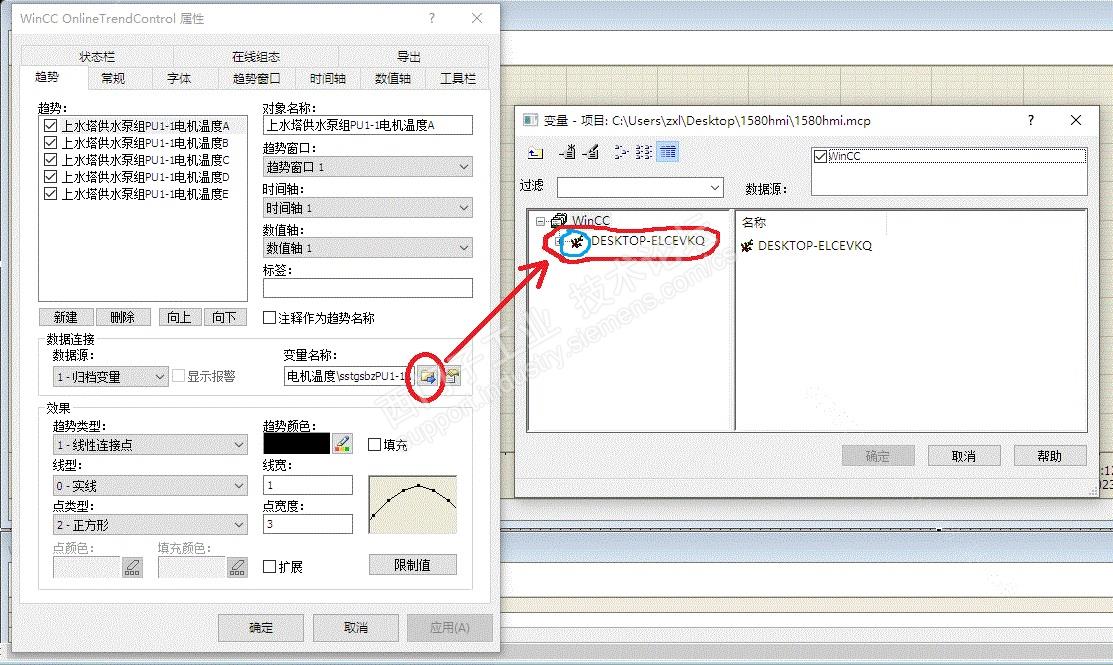
Task: Click the 新建 button
Action: click(x=65, y=317)
